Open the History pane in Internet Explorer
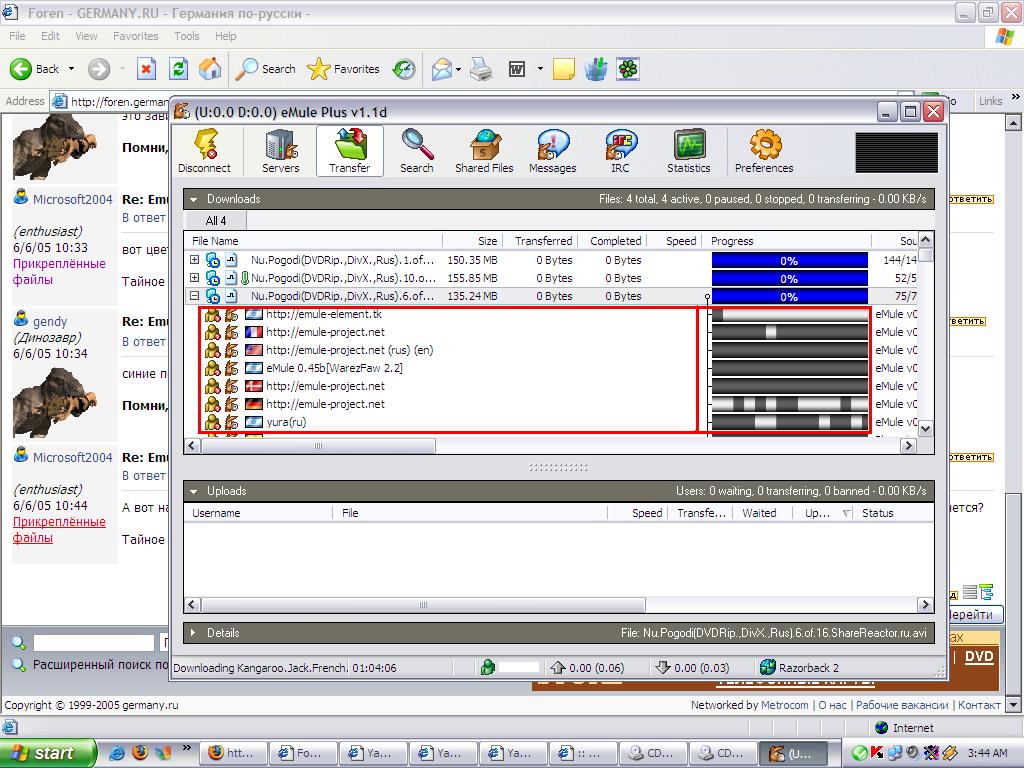1024x768 pixels. [404, 69]
